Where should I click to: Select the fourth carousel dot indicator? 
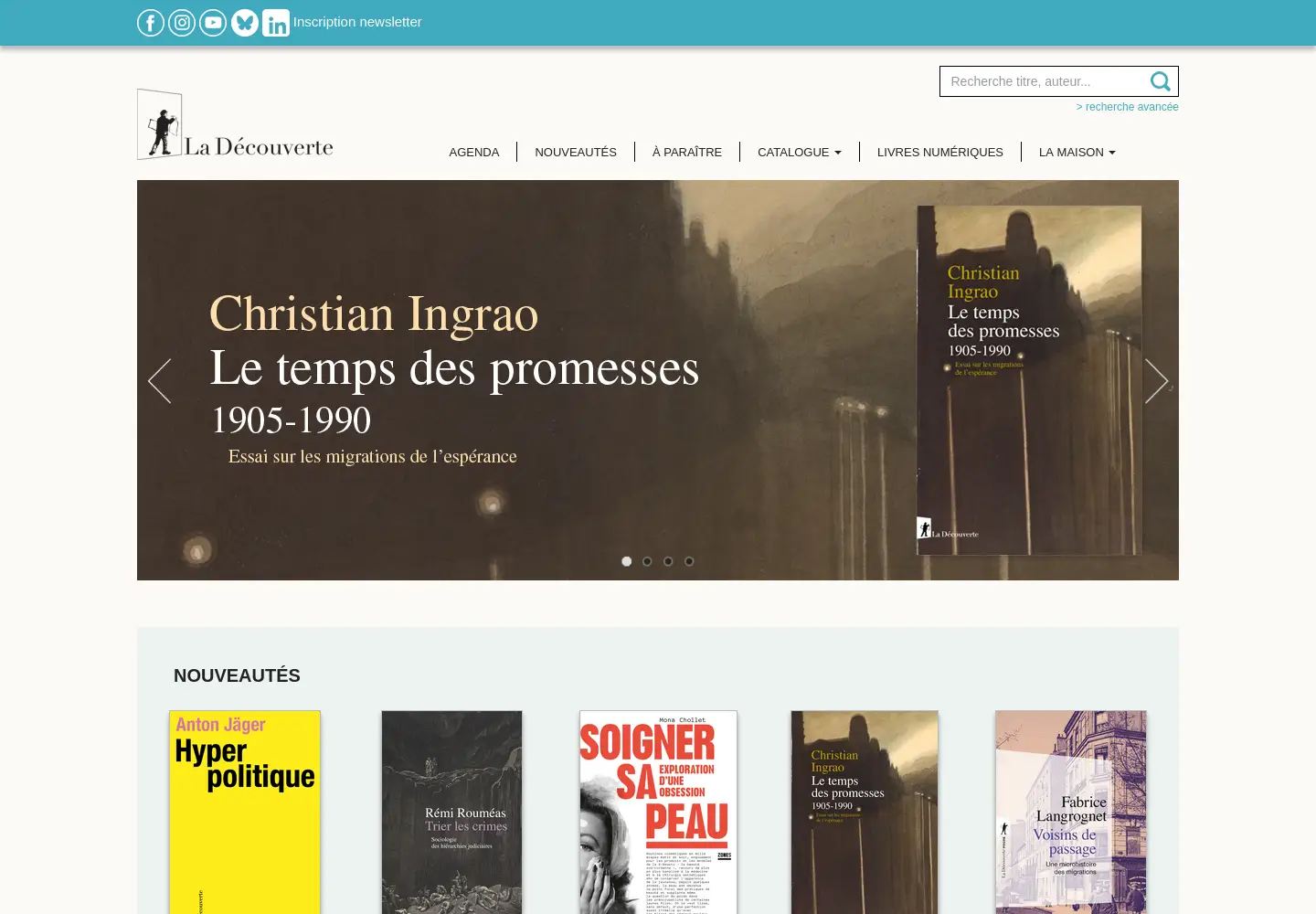coord(689,561)
